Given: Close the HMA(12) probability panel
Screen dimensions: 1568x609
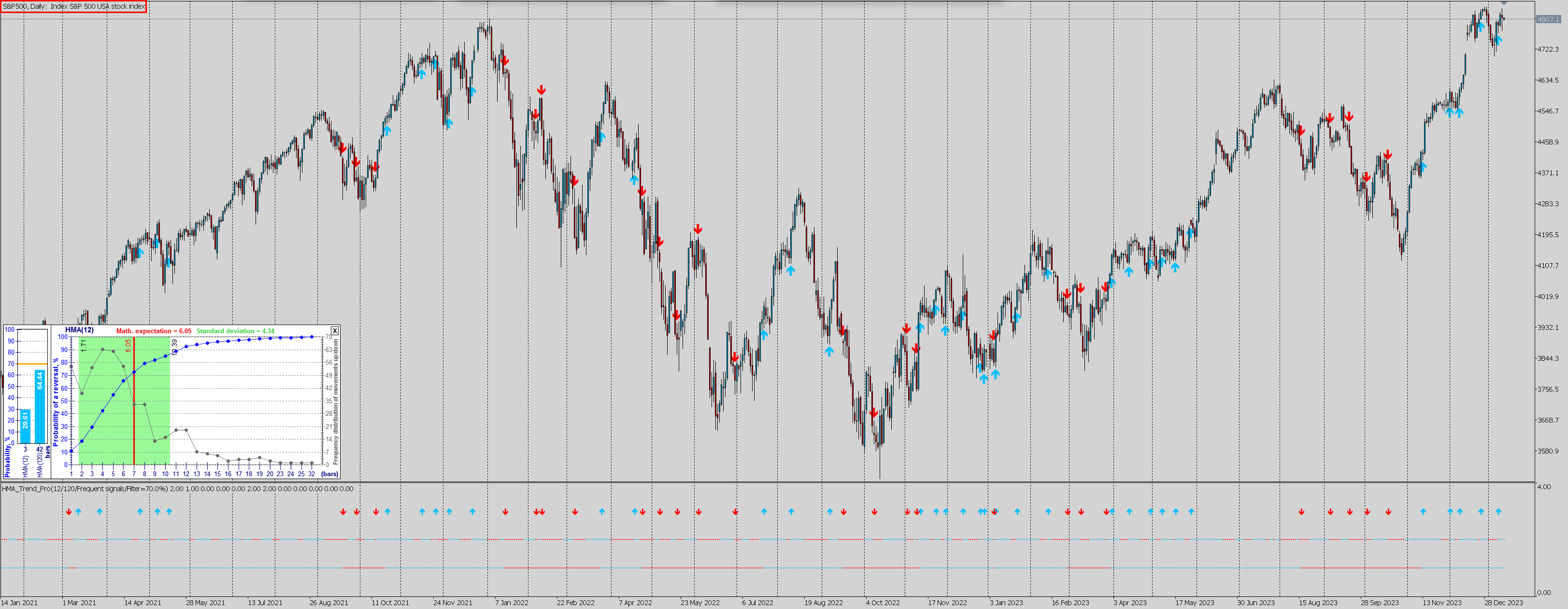Looking at the screenshot, I should 334,331.
